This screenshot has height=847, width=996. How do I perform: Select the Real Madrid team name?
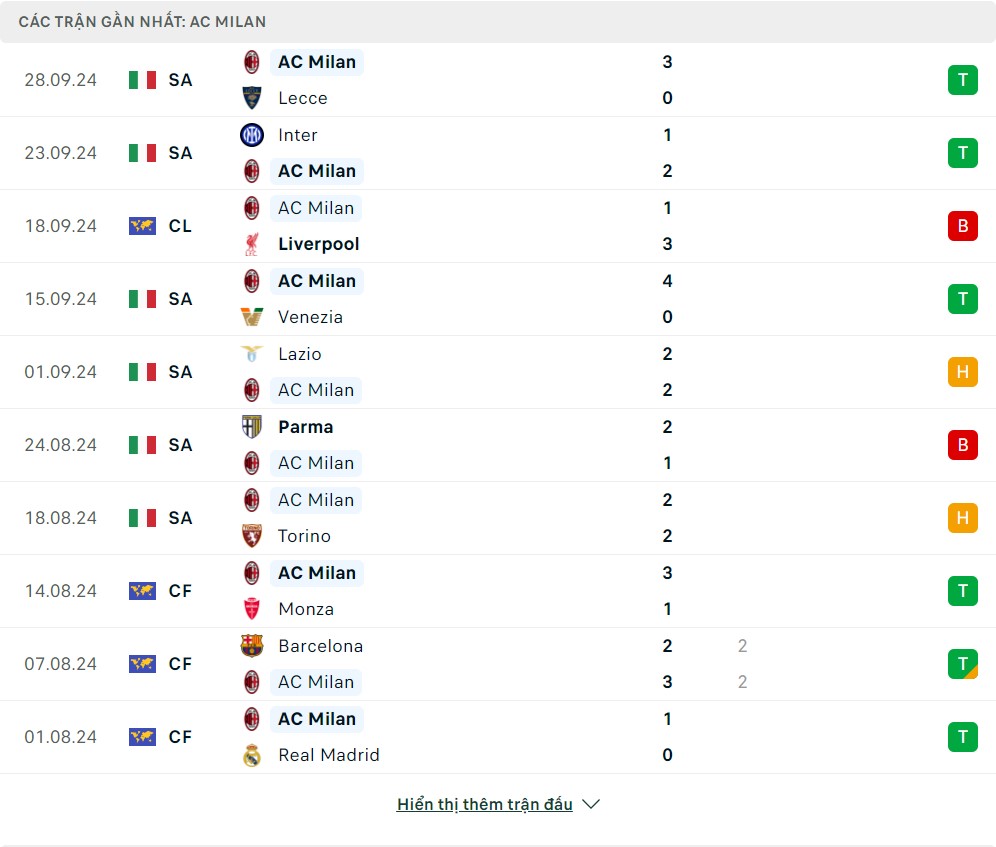[x=329, y=755]
